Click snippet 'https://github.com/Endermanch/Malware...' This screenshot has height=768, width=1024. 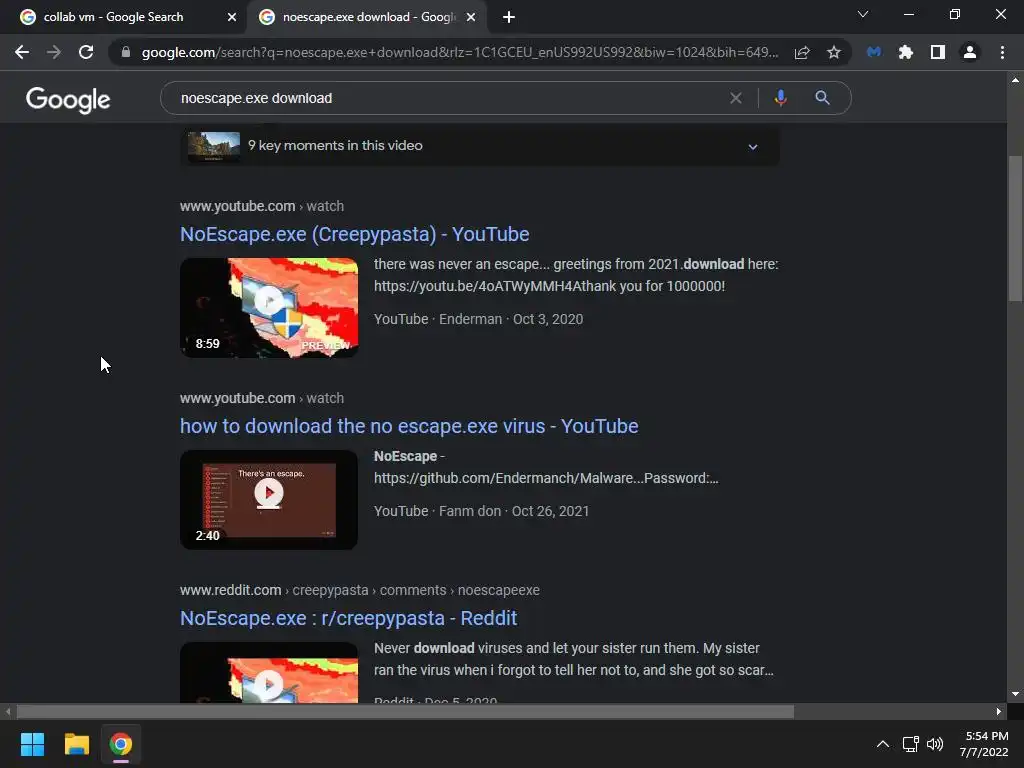click(546, 478)
